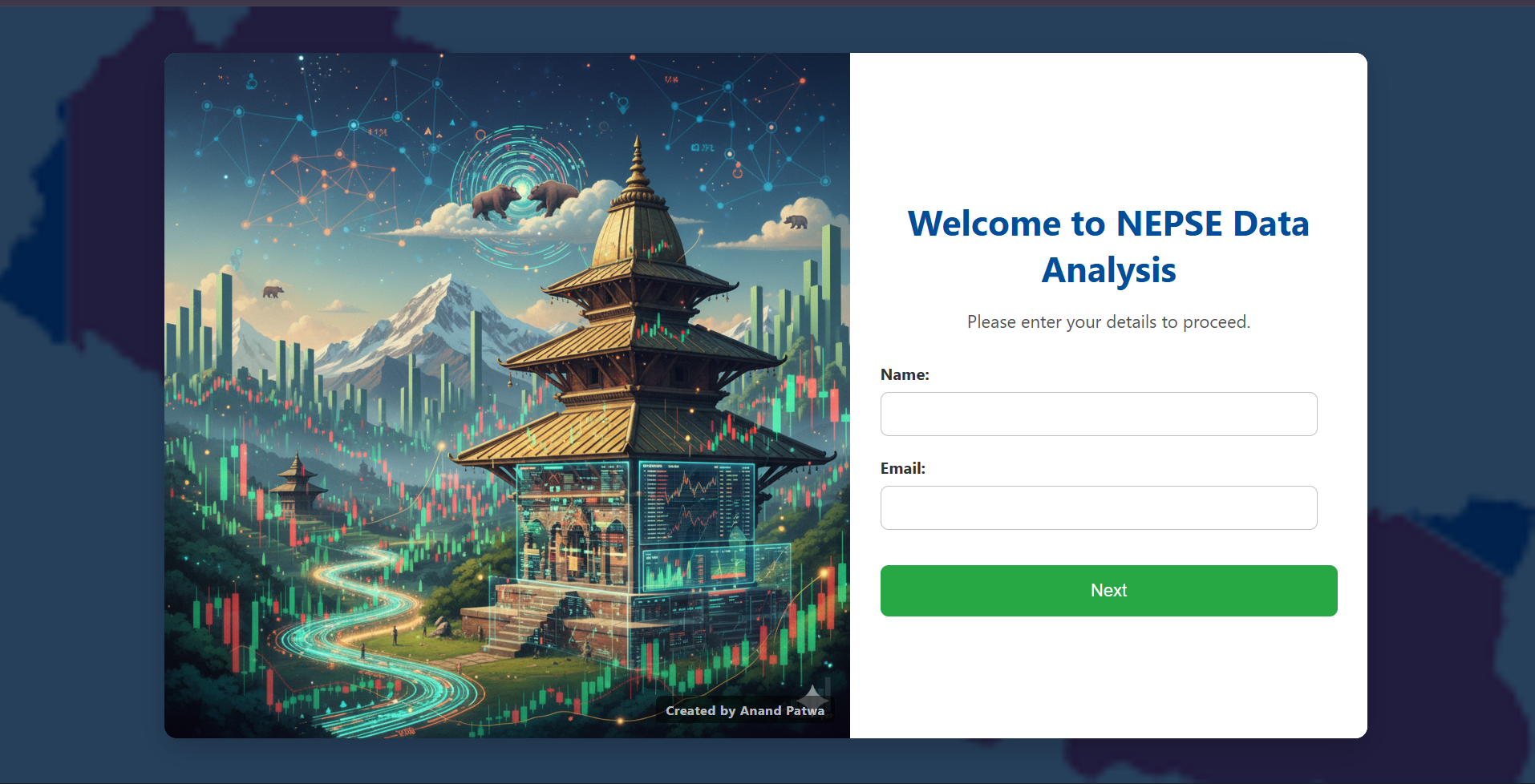Click the 'Created by Anand Patwa' credit text
The image size is (1535, 784).
745,710
